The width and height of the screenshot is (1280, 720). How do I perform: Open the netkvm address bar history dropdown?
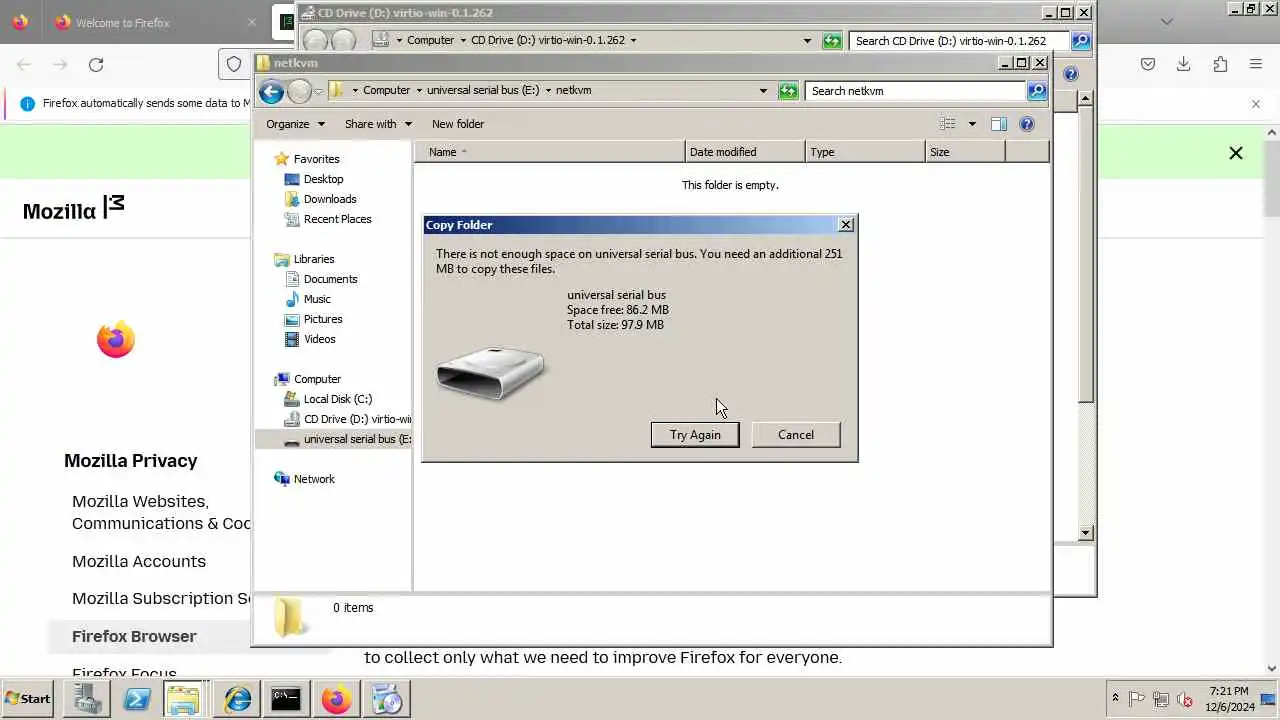pyautogui.click(x=763, y=91)
